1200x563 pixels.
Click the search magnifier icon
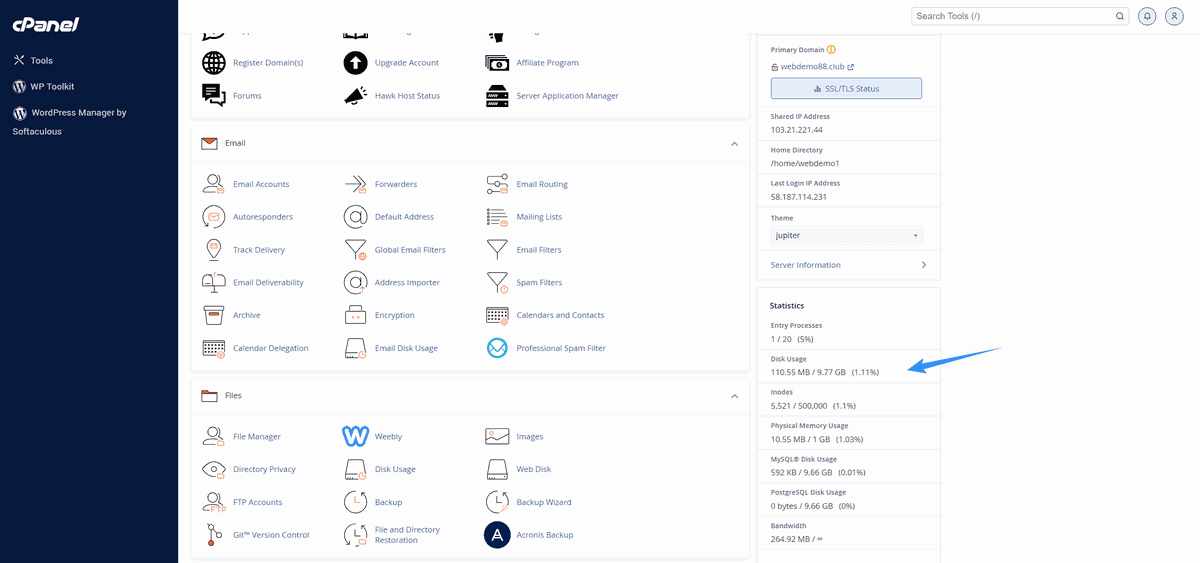pyautogui.click(x=1121, y=16)
